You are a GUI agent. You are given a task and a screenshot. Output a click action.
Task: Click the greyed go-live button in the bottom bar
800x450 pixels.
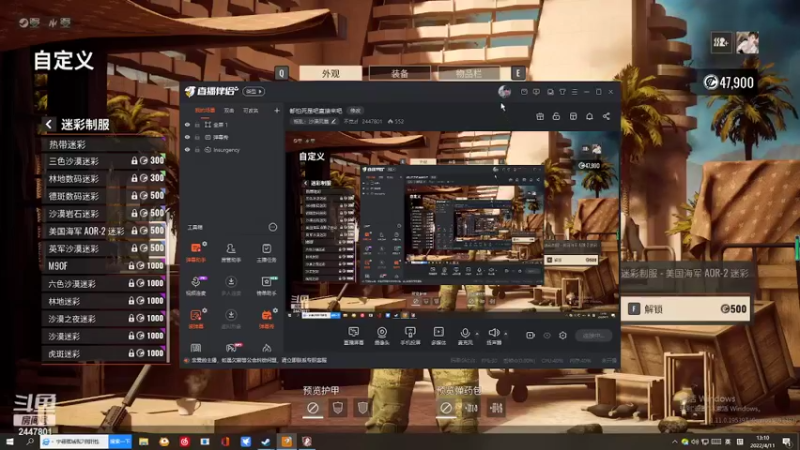tap(593, 335)
